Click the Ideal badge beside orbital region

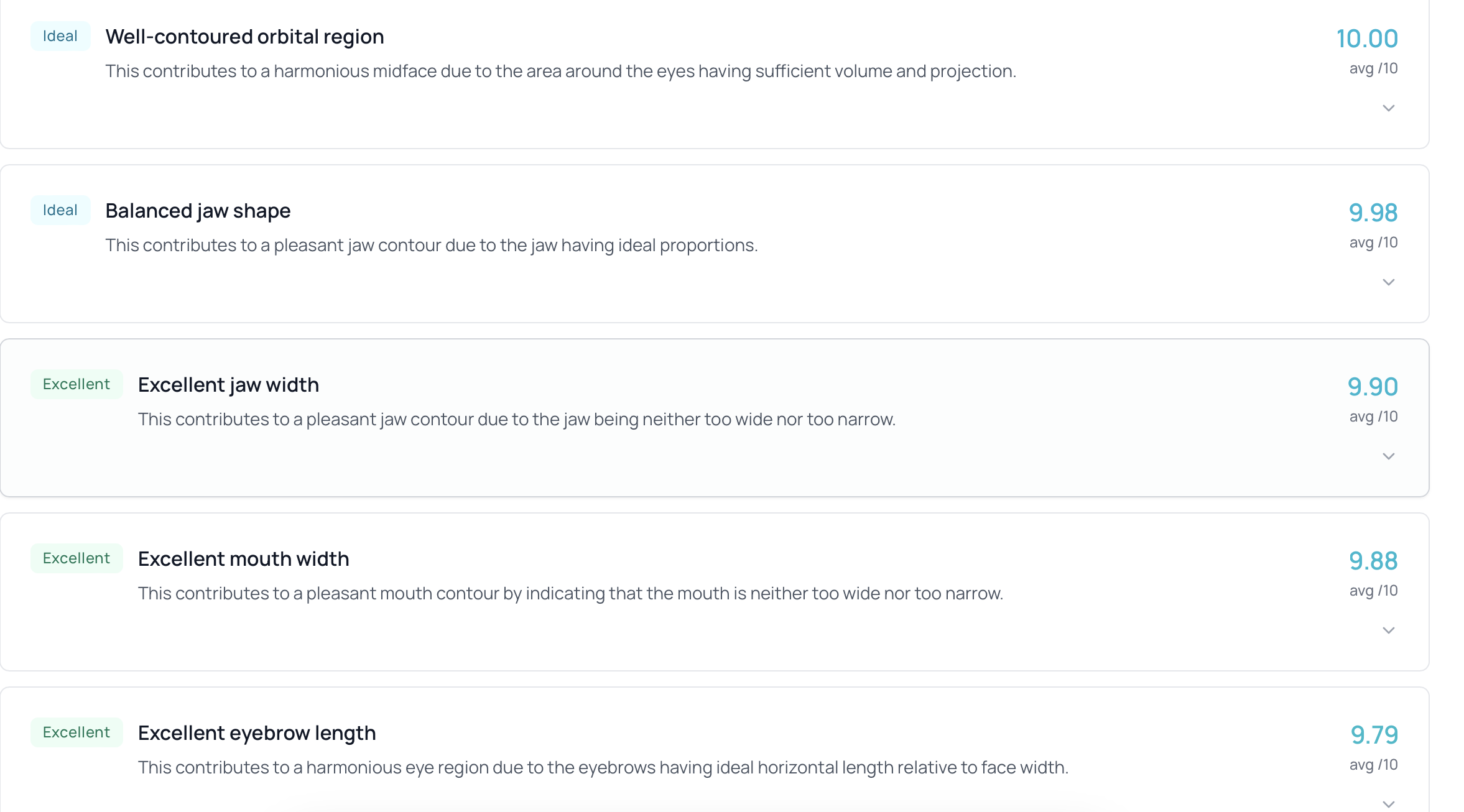[x=60, y=36]
